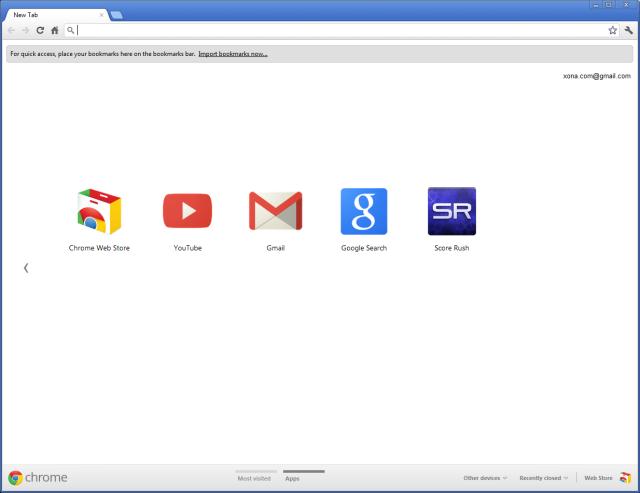Viewport: 640px width, 493px height.
Task: Click Import bookmarks now link
Action: (233, 54)
